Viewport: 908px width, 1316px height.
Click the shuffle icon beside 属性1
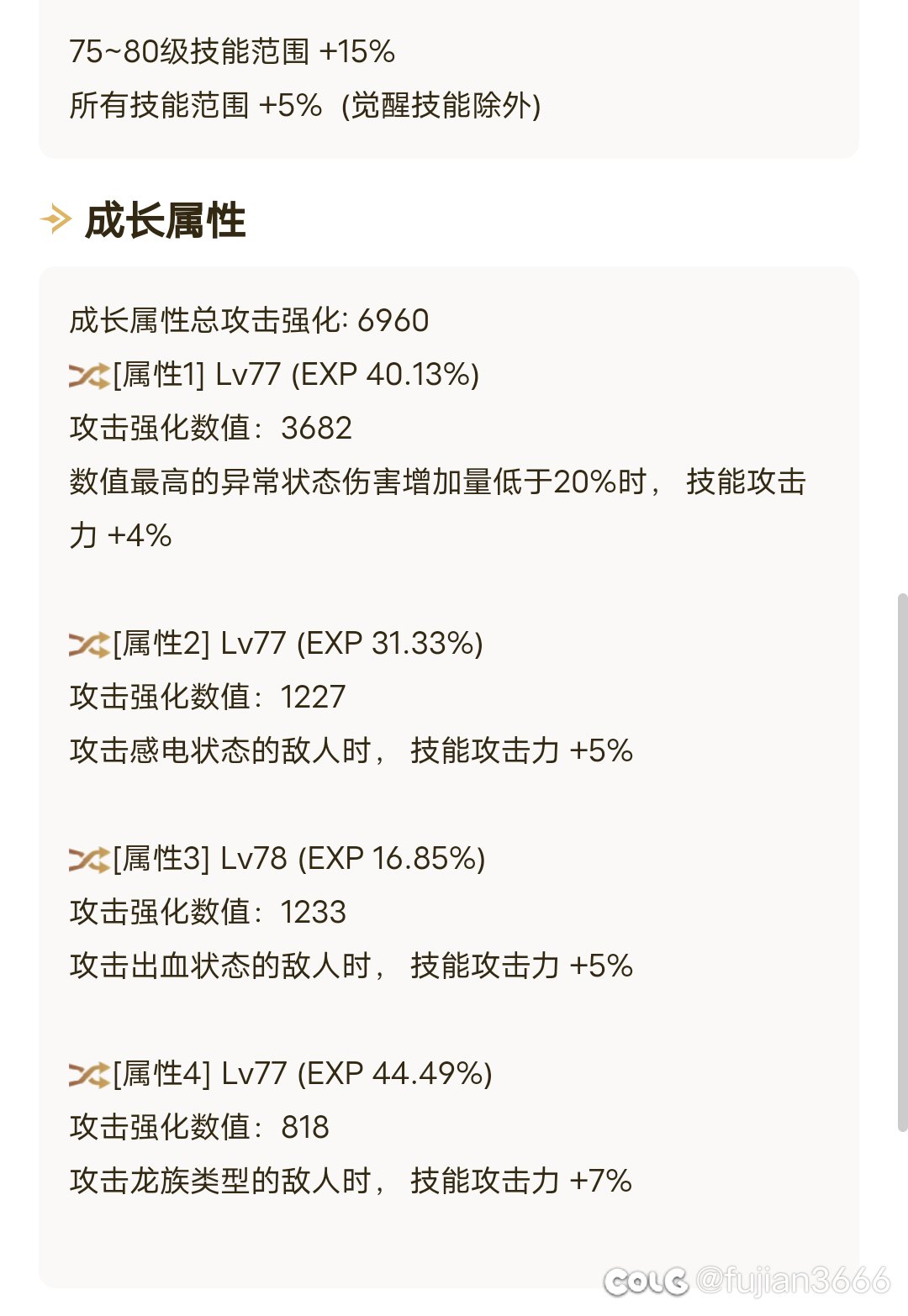(89, 376)
